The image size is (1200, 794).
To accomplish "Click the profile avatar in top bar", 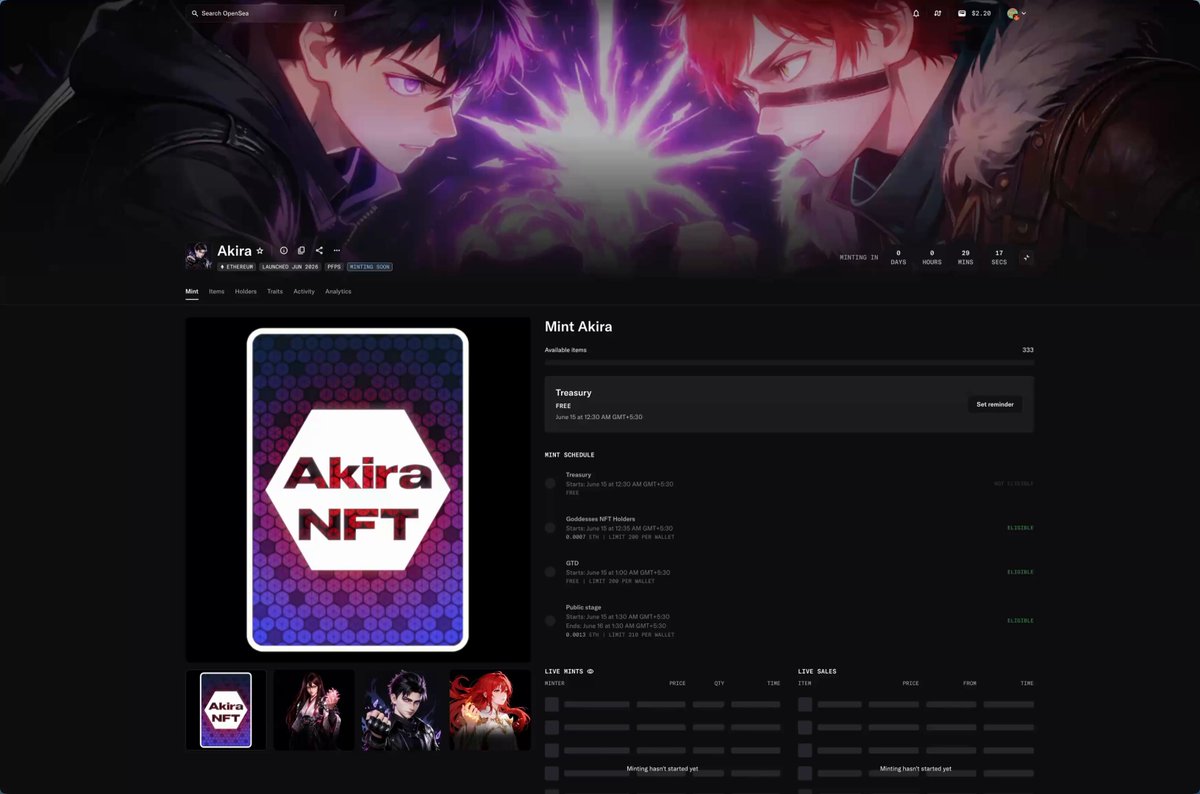I will (x=1013, y=13).
